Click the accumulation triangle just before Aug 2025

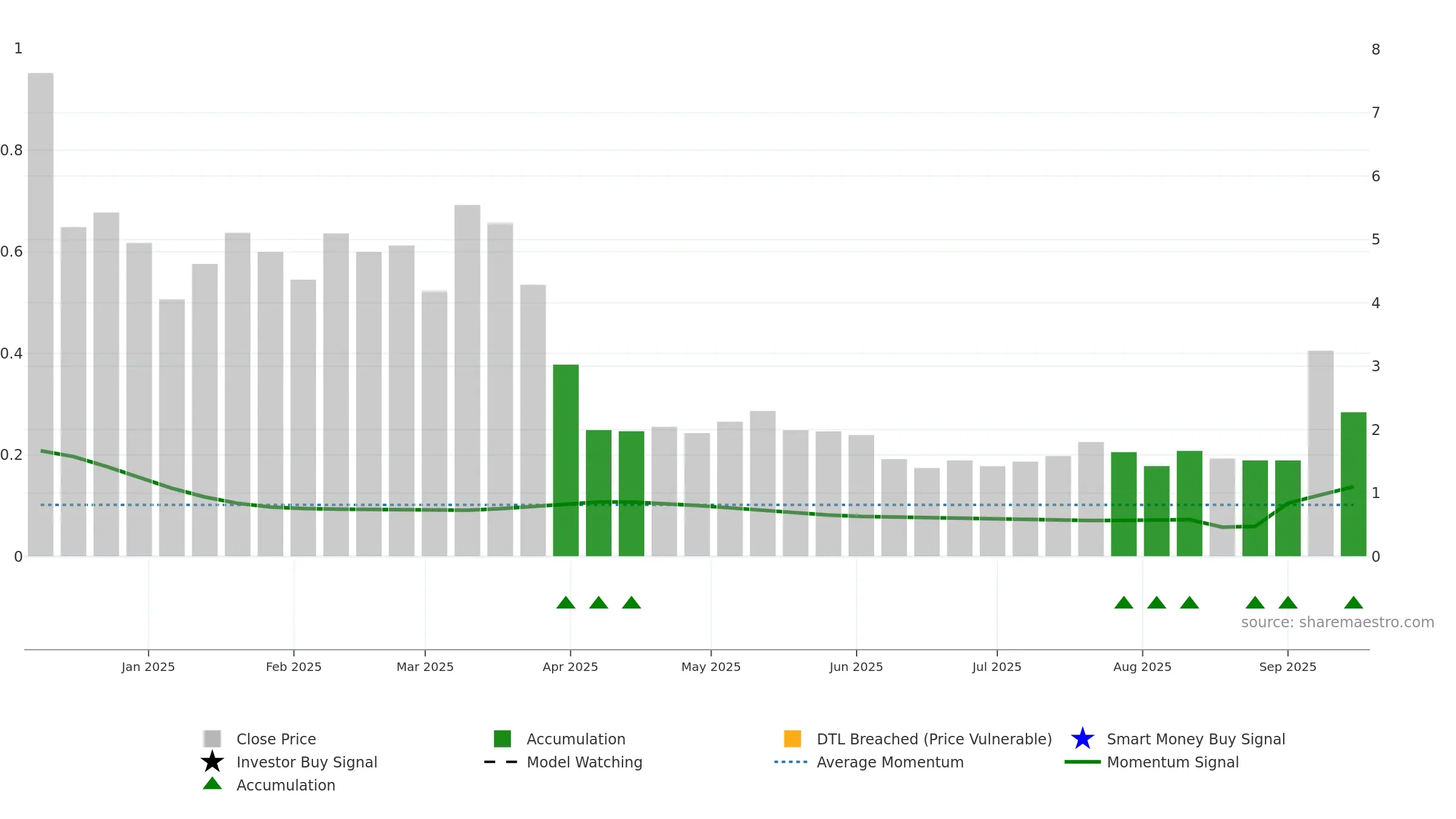(x=1124, y=602)
